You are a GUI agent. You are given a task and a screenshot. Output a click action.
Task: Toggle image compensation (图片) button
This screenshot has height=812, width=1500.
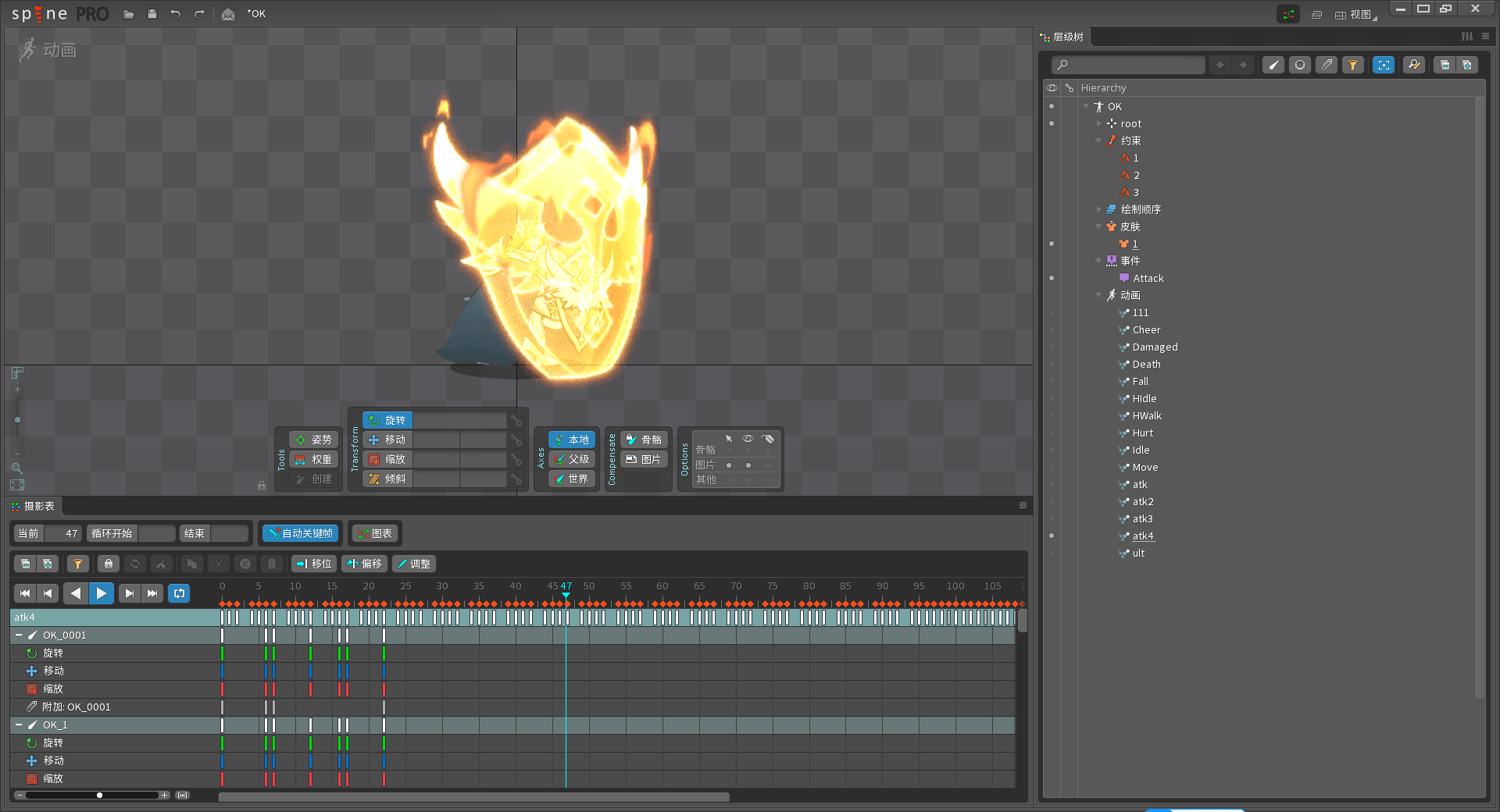coord(645,459)
